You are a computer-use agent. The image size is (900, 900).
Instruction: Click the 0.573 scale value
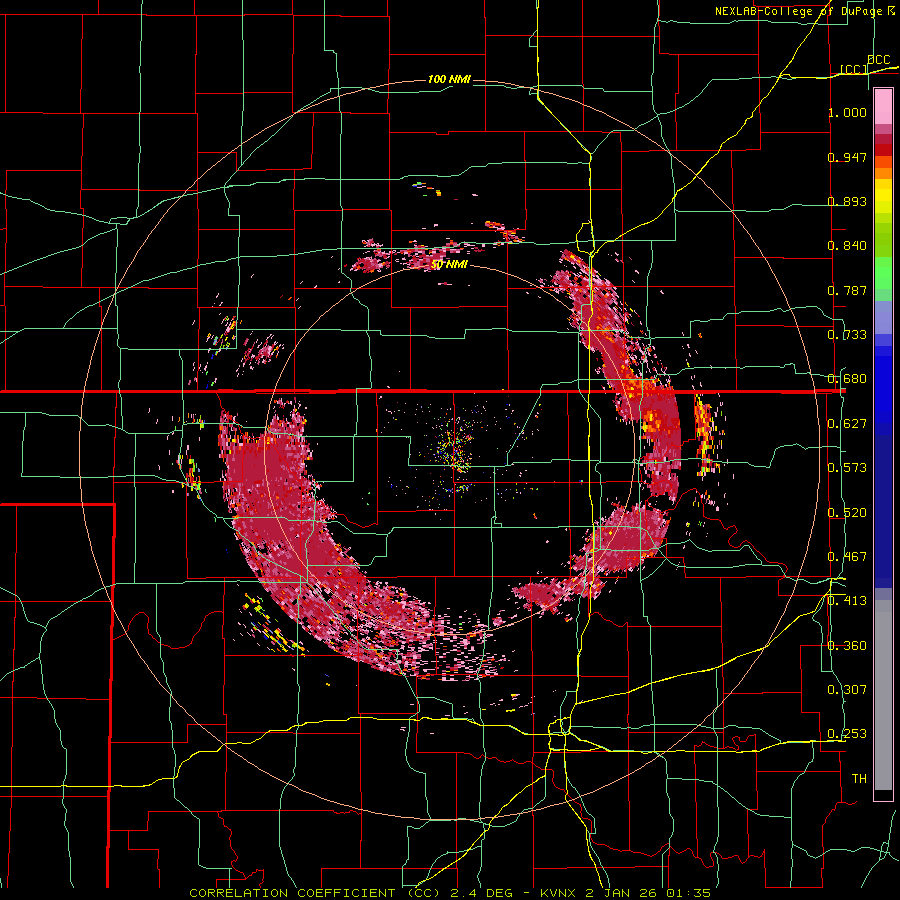point(847,468)
